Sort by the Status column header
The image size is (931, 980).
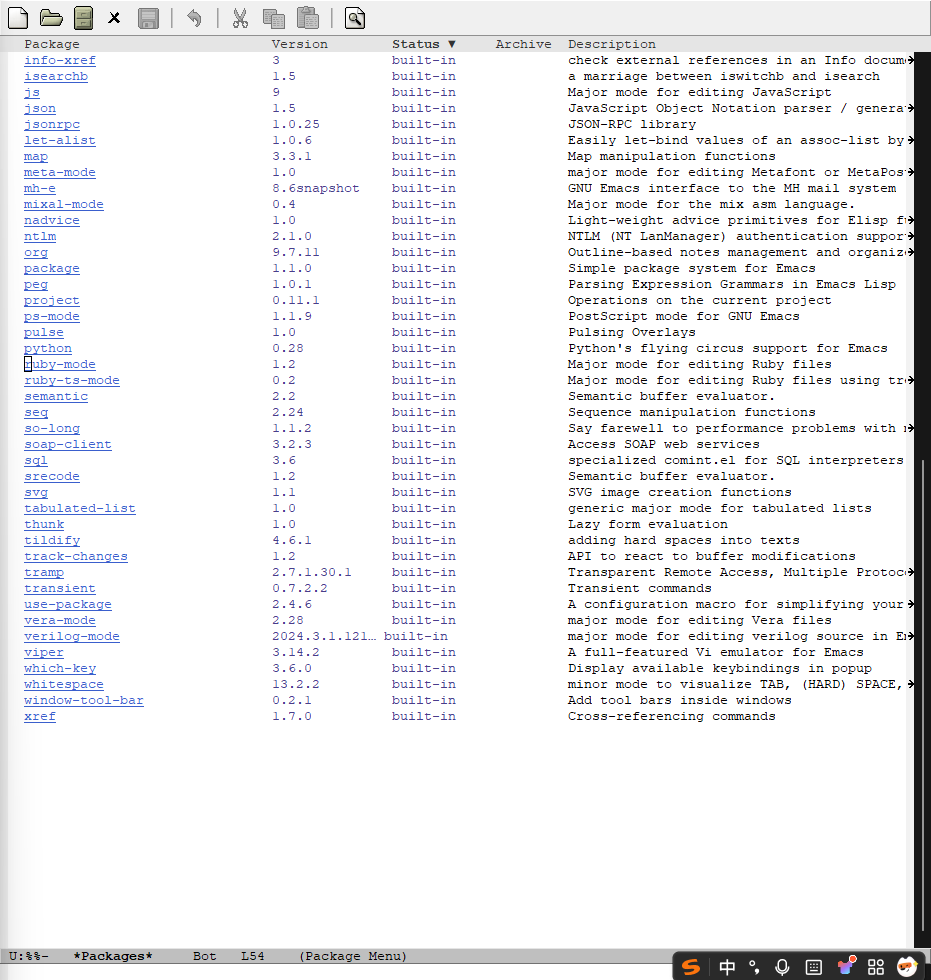tap(424, 44)
